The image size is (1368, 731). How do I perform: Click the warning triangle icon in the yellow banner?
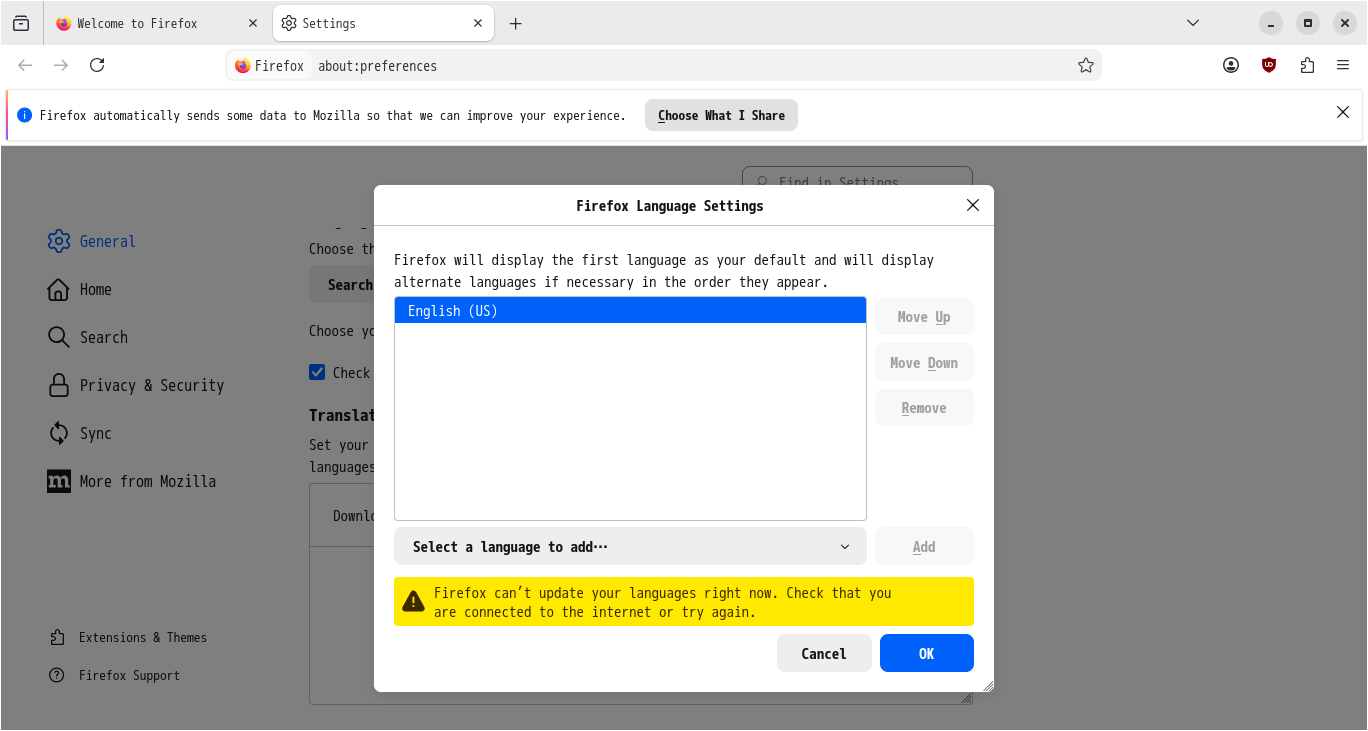pos(413,601)
